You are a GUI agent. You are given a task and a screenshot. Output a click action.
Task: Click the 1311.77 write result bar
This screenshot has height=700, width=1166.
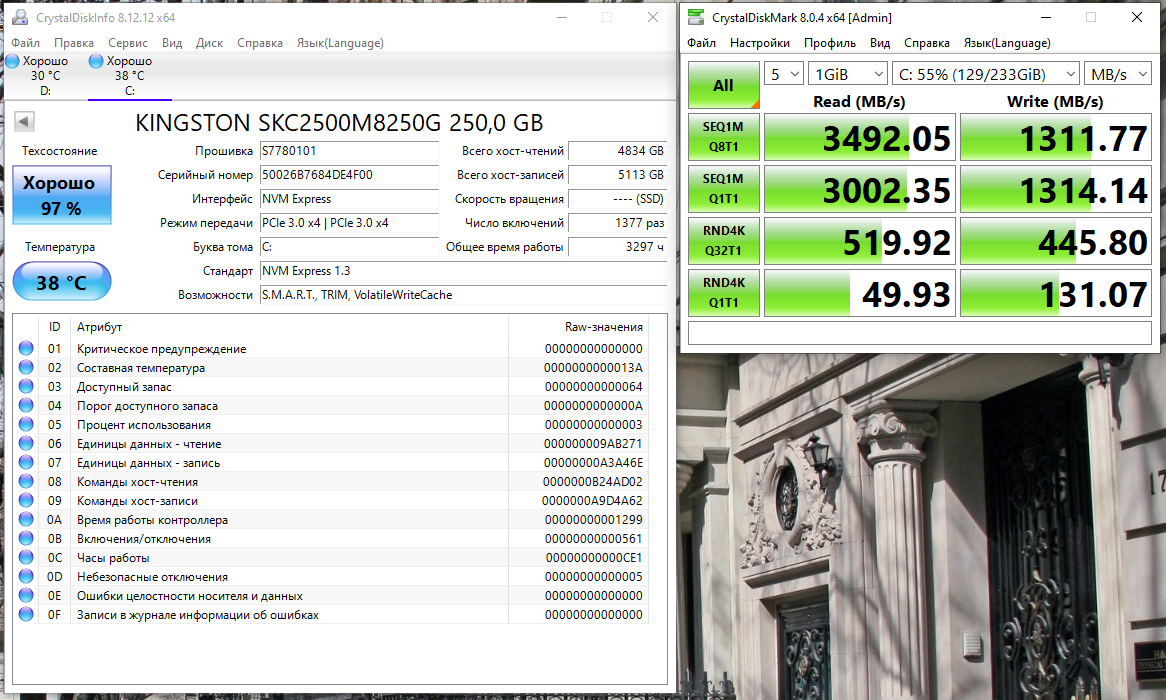pos(1056,137)
